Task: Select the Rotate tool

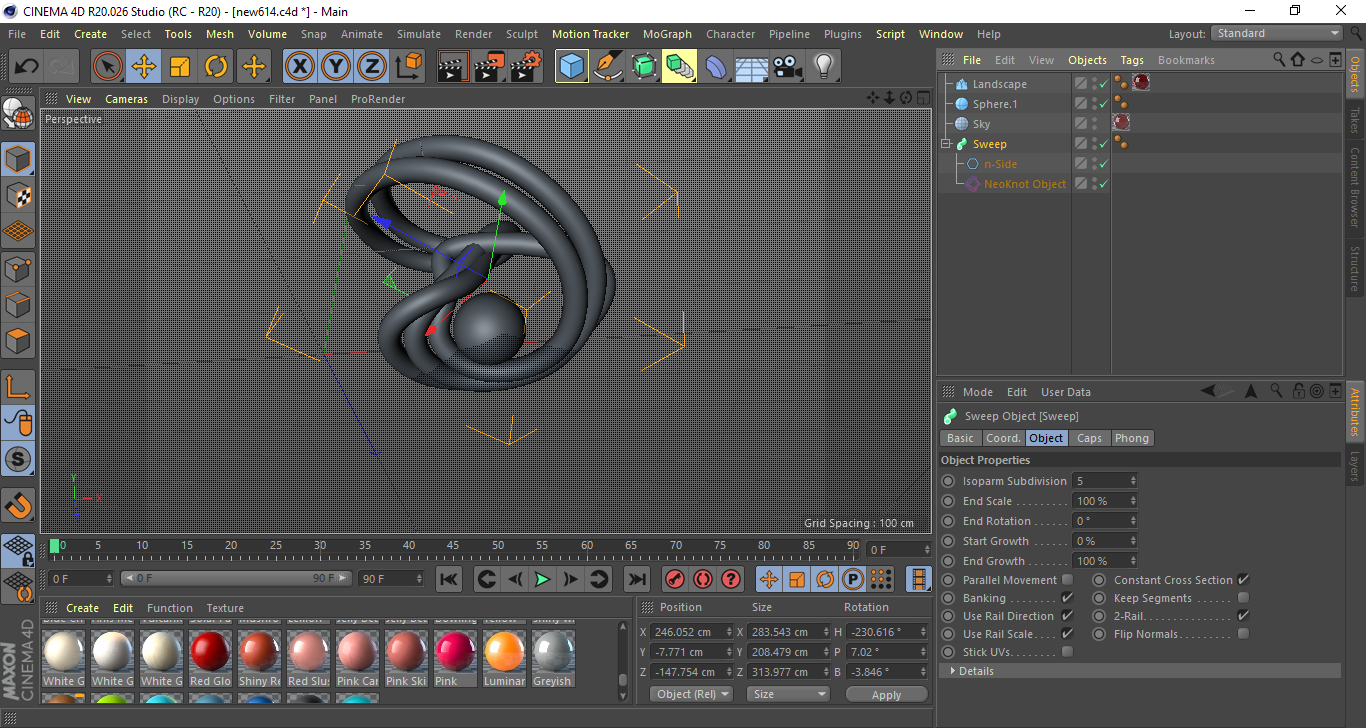Action: [217, 66]
